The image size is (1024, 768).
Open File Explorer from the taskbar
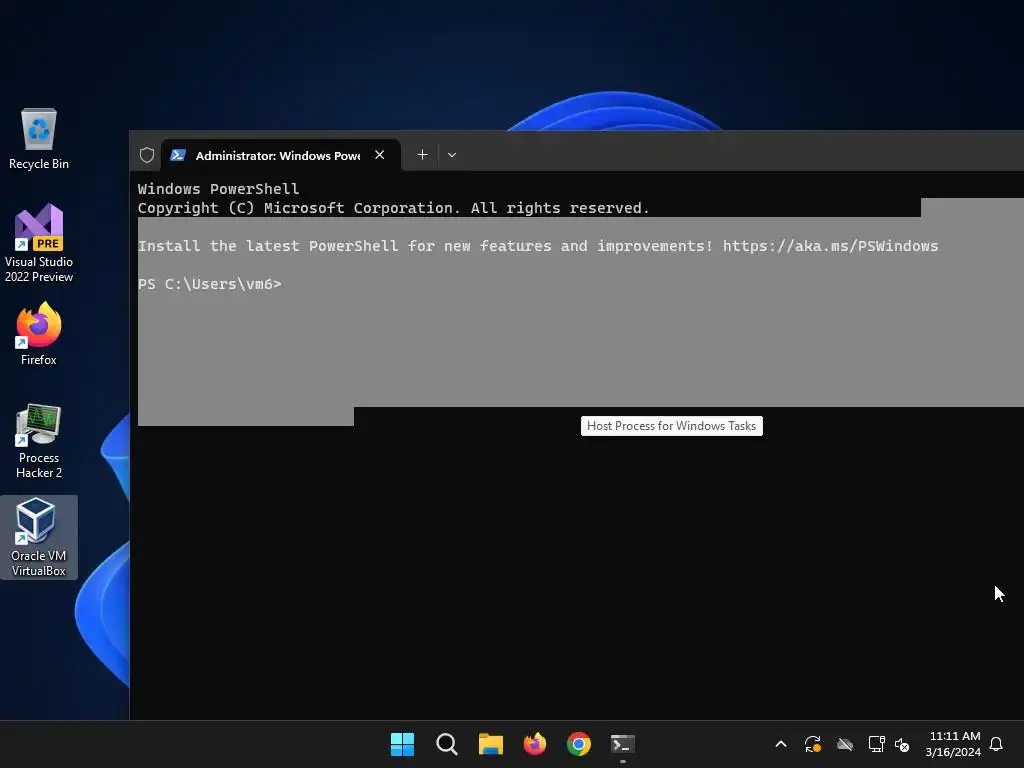point(490,744)
